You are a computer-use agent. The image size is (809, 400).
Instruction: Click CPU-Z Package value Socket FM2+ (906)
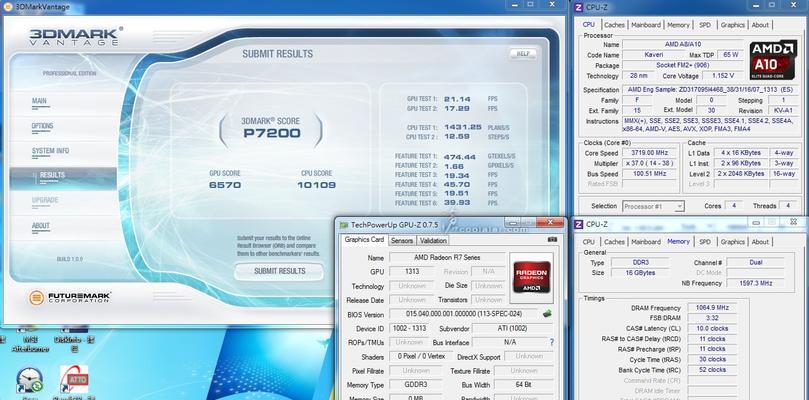[x=683, y=66]
